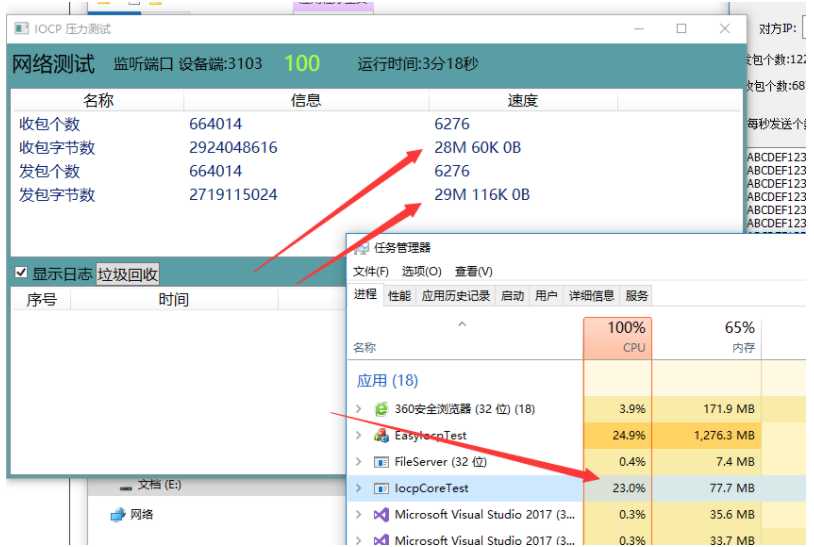Click the 信息 column header
Screen dimensions: 814x547
pyautogui.click(x=306, y=100)
